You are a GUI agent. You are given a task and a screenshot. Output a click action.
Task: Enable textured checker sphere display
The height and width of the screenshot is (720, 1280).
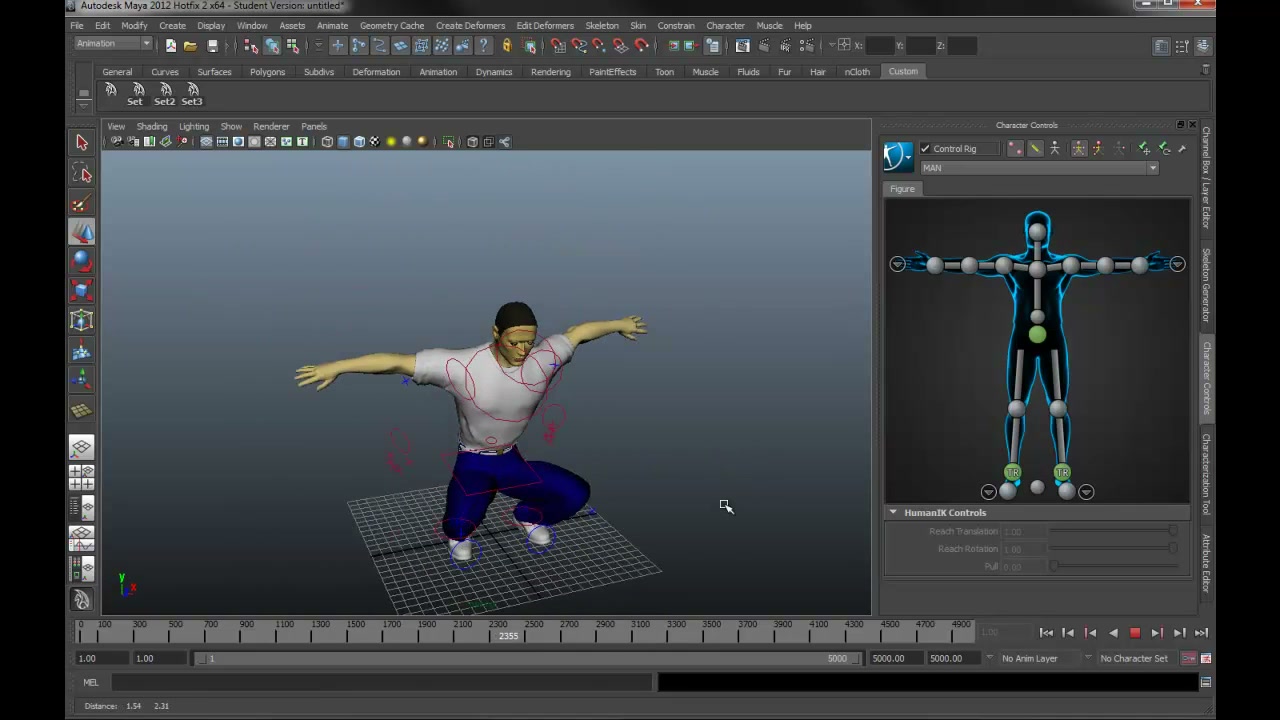(x=375, y=142)
